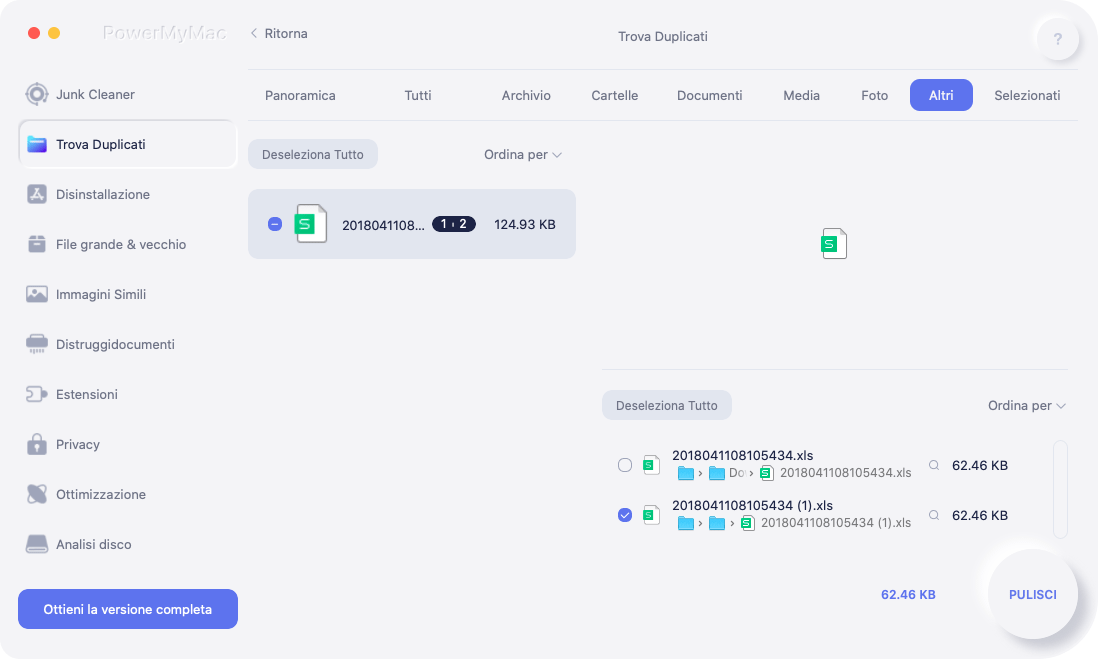Click Ritorna to go back

(x=279, y=34)
